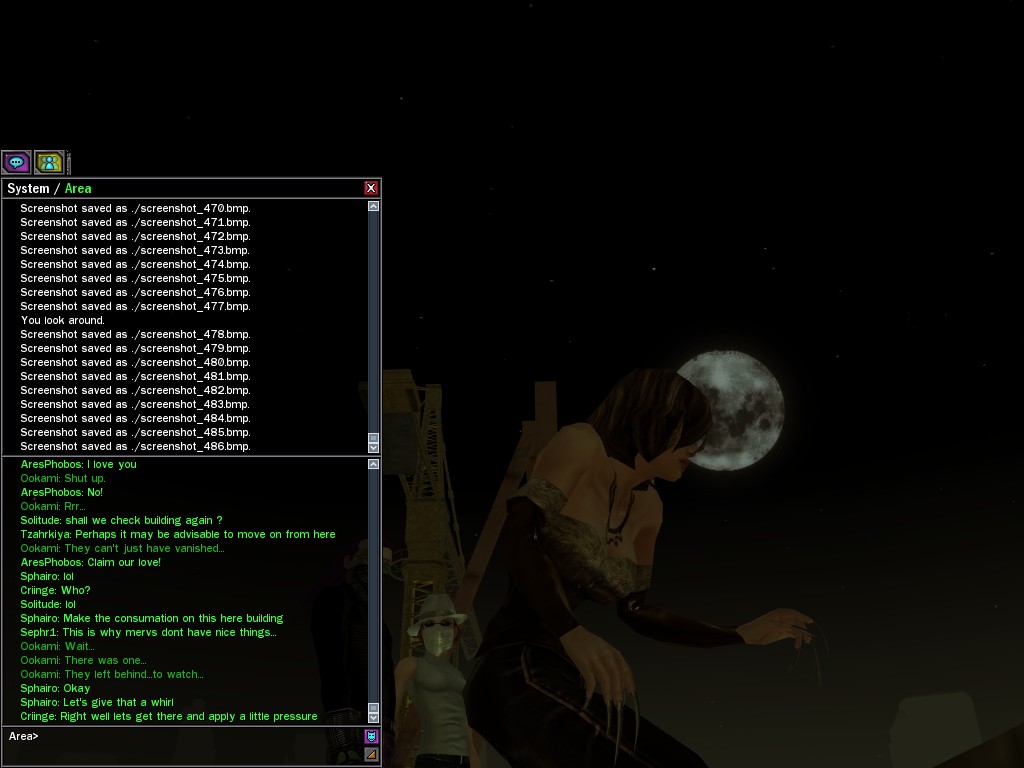
Task: Click the System pane scroll-down arrow
Action: click(374, 448)
